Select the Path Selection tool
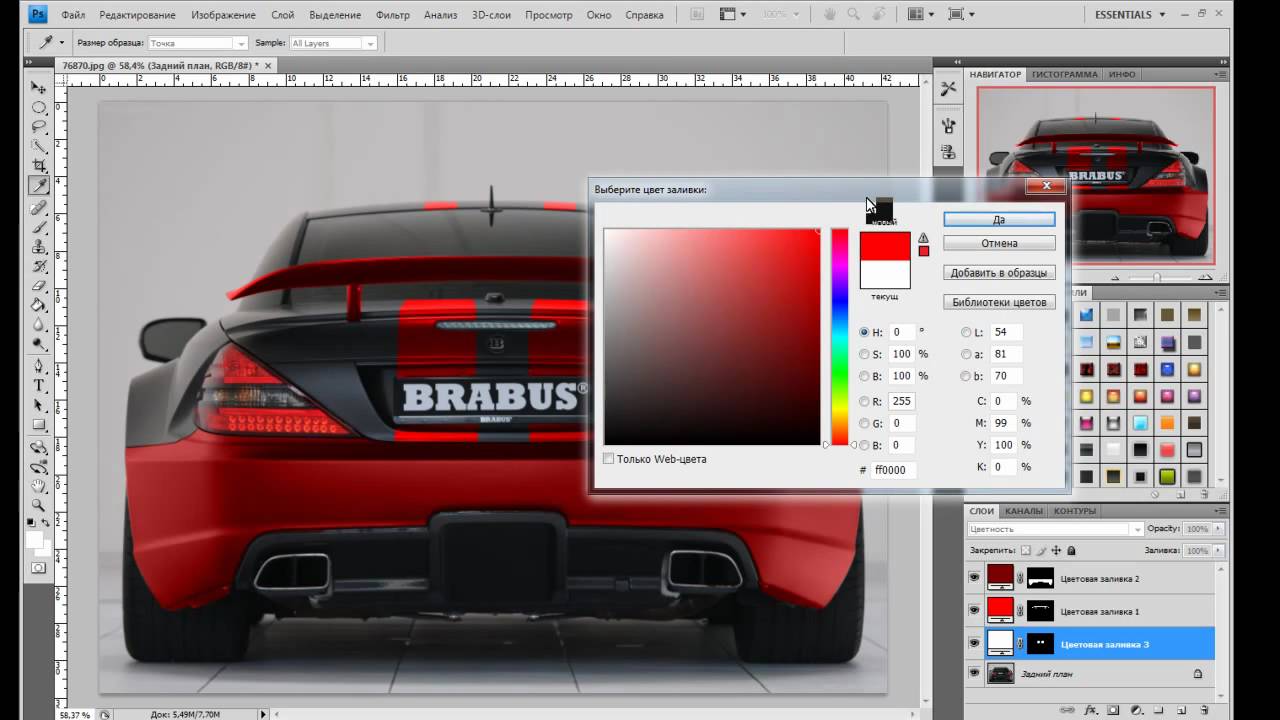This screenshot has height=720, width=1280. (39, 405)
